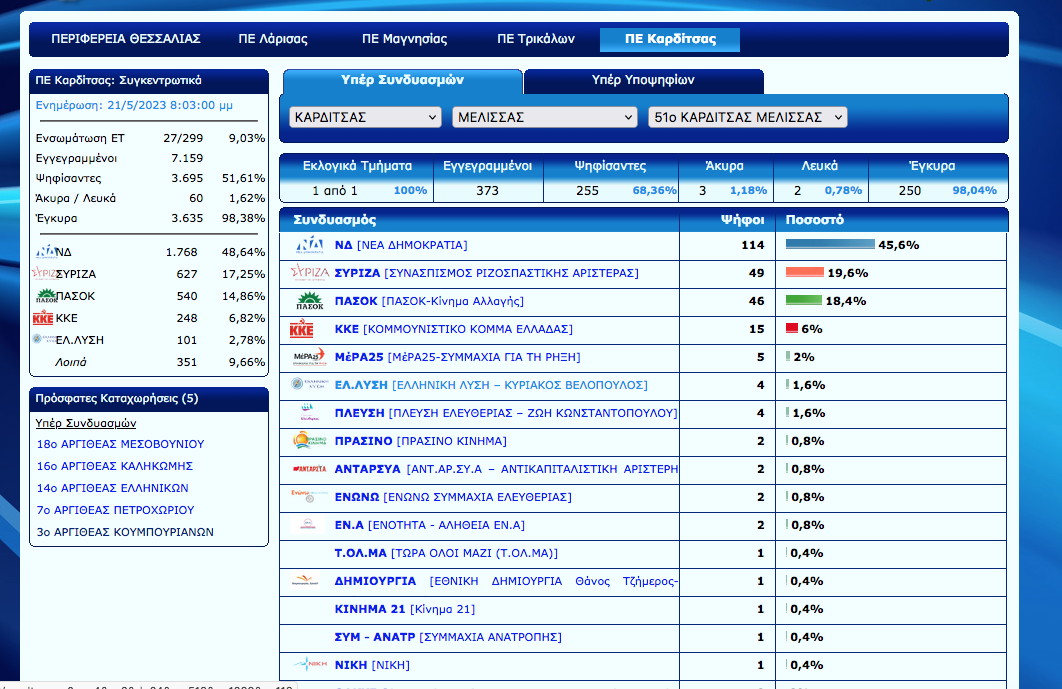Viewport: 1062px width, 689px height.
Task: Click the ΑΝΤΑΡΣΥΑ party logo
Action: (x=309, y=469)
